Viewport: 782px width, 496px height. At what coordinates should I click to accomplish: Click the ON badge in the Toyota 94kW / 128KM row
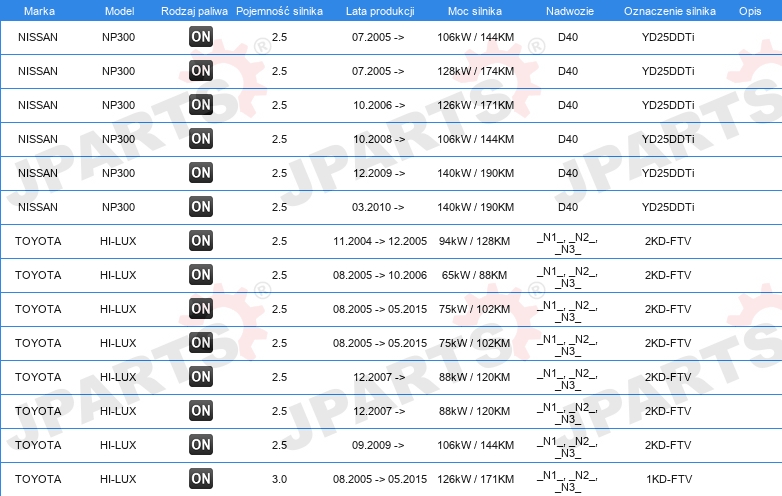201,241
